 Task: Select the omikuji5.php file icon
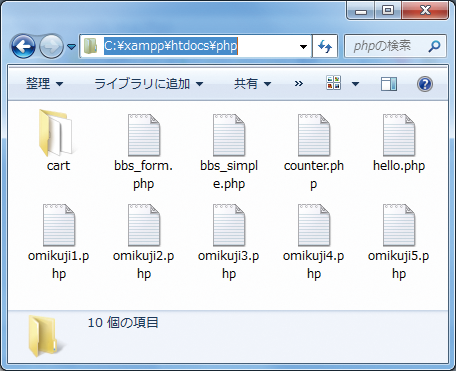(399, 225)
